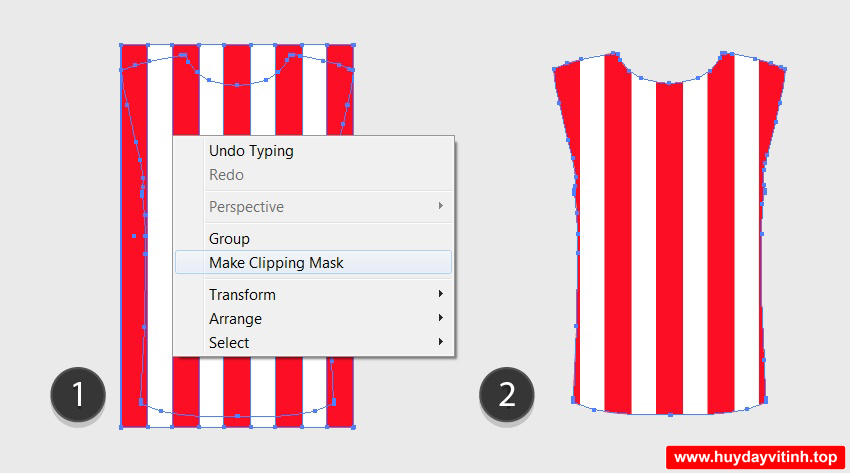The image size is (850, 473).
Task: Expand the arrow beside Perspective
Action: tap(441, 206)
